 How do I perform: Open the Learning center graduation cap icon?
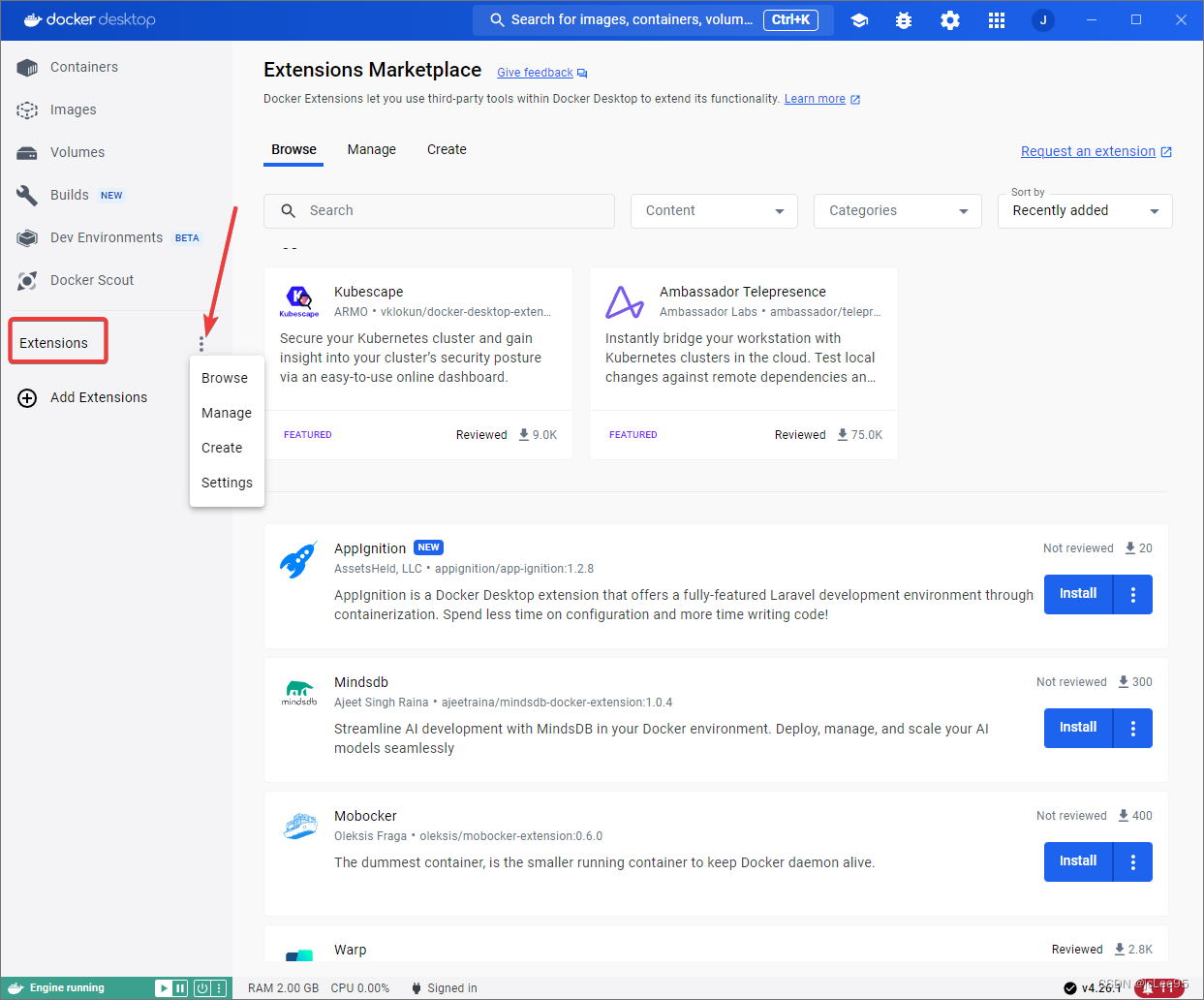[x=859, y=20]
